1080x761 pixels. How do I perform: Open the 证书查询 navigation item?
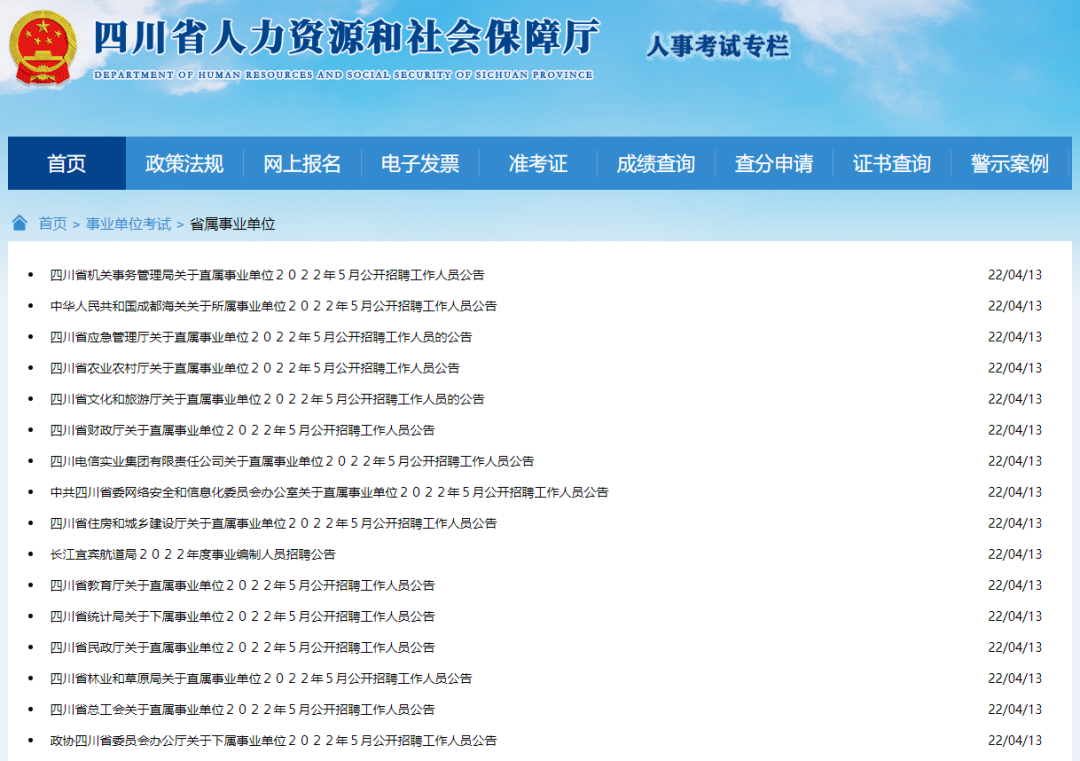coord(892,164)
